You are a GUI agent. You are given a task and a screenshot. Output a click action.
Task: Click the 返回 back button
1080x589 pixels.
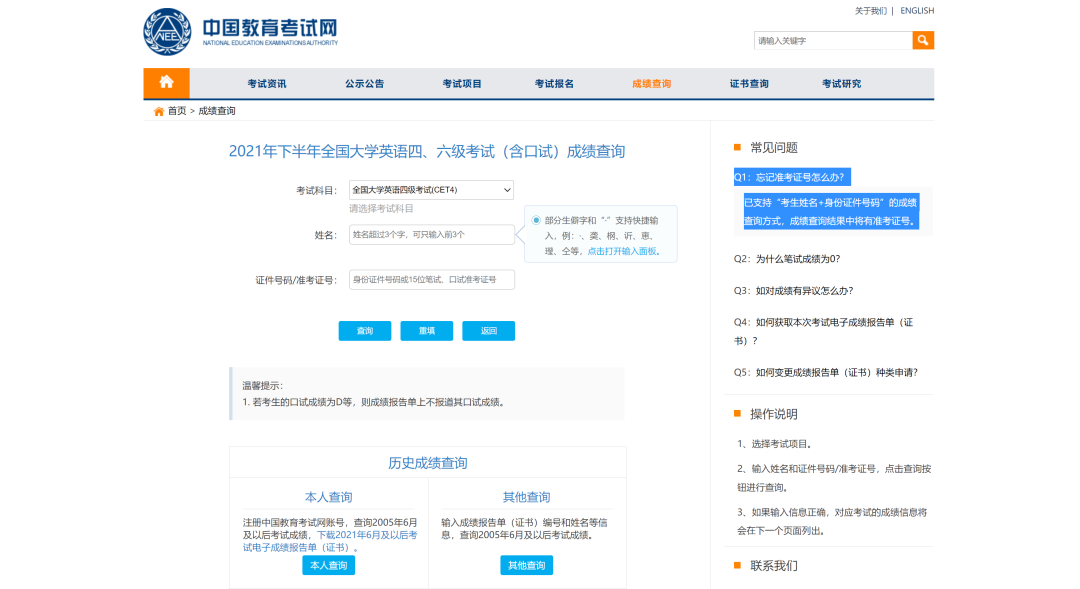pyautogui.click(x=488, y=331)
